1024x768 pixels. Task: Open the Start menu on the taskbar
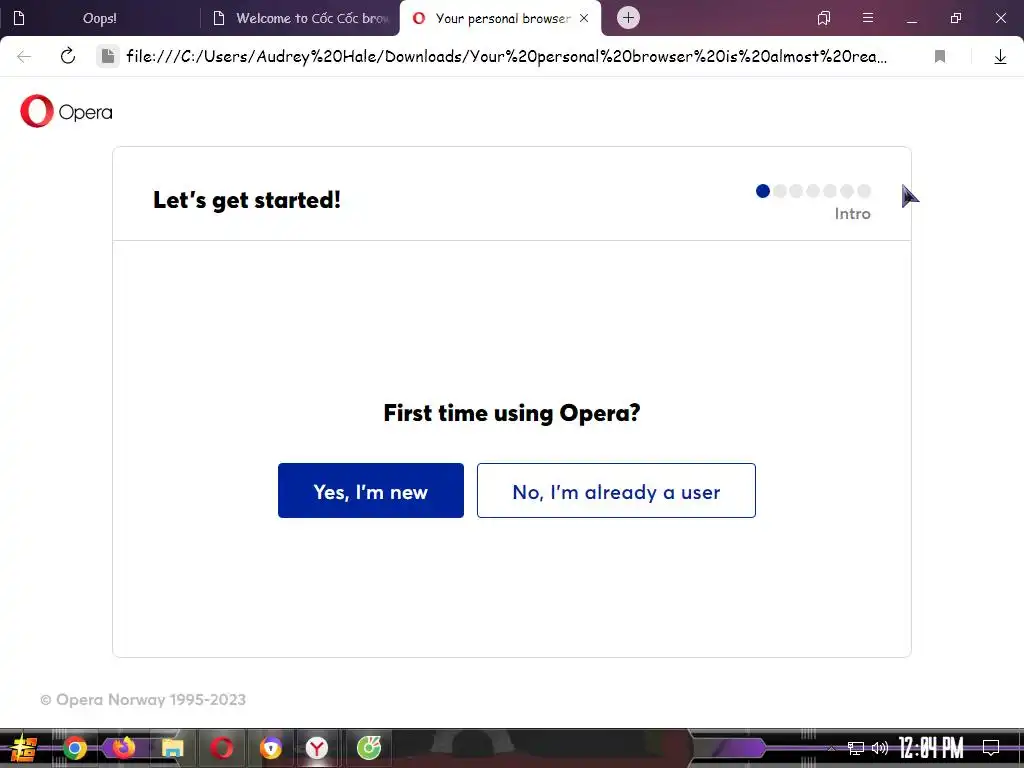point(22,748)
